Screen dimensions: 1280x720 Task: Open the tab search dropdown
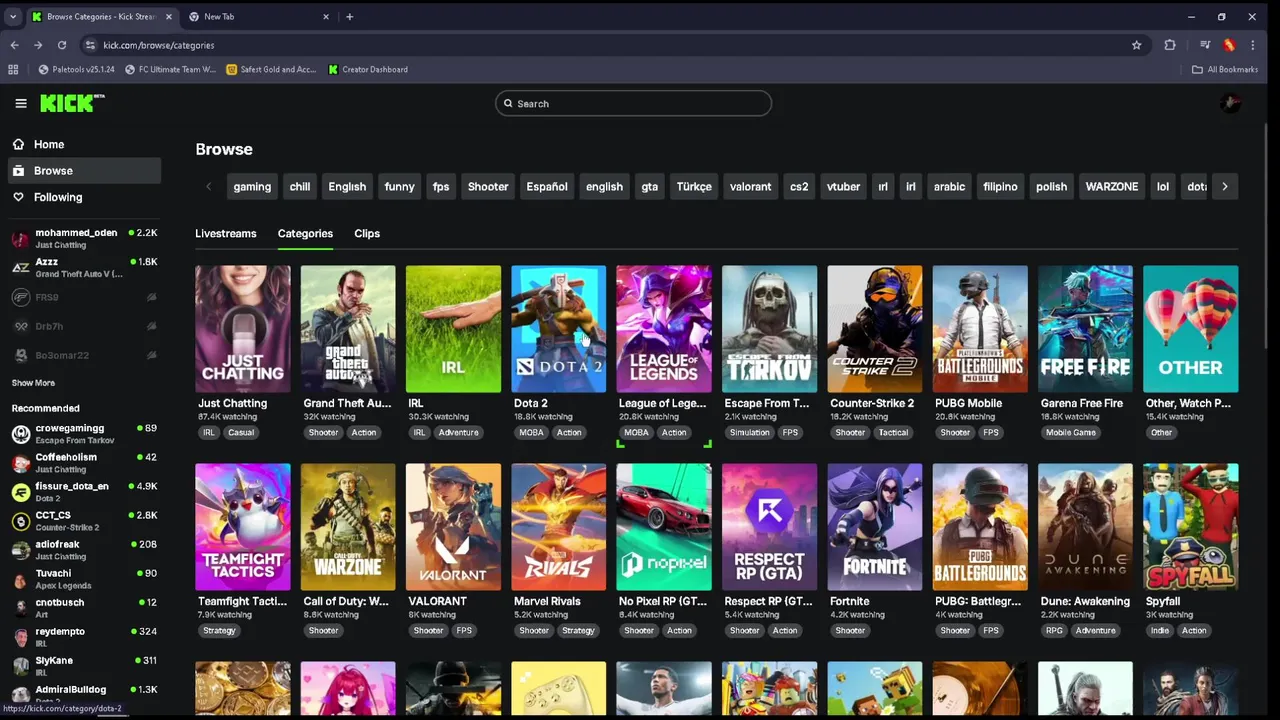[13, 16]
